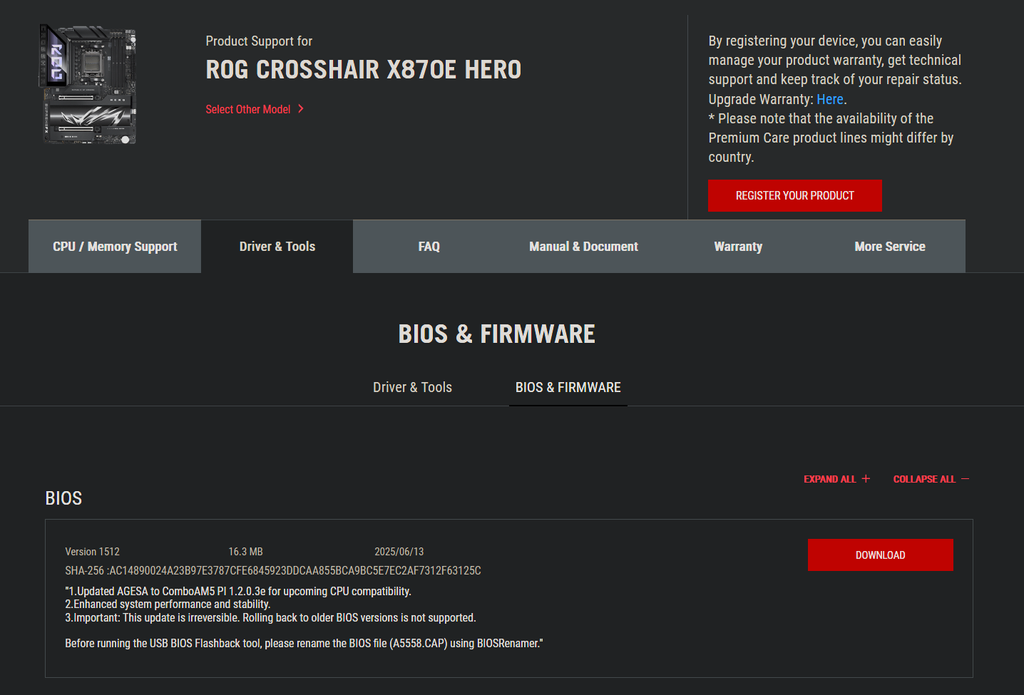The image size is (1024, 695).
Task: Select the Driver & Tools main tab
Action: (x=277, y=246)
